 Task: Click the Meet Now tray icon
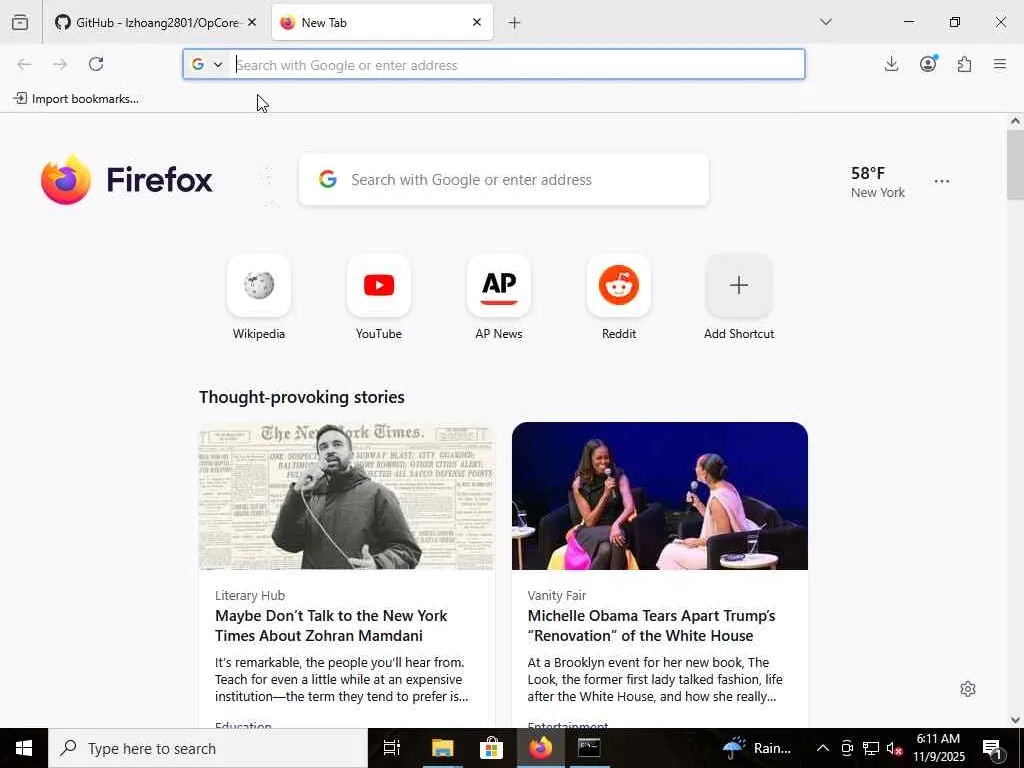(847, 748)
